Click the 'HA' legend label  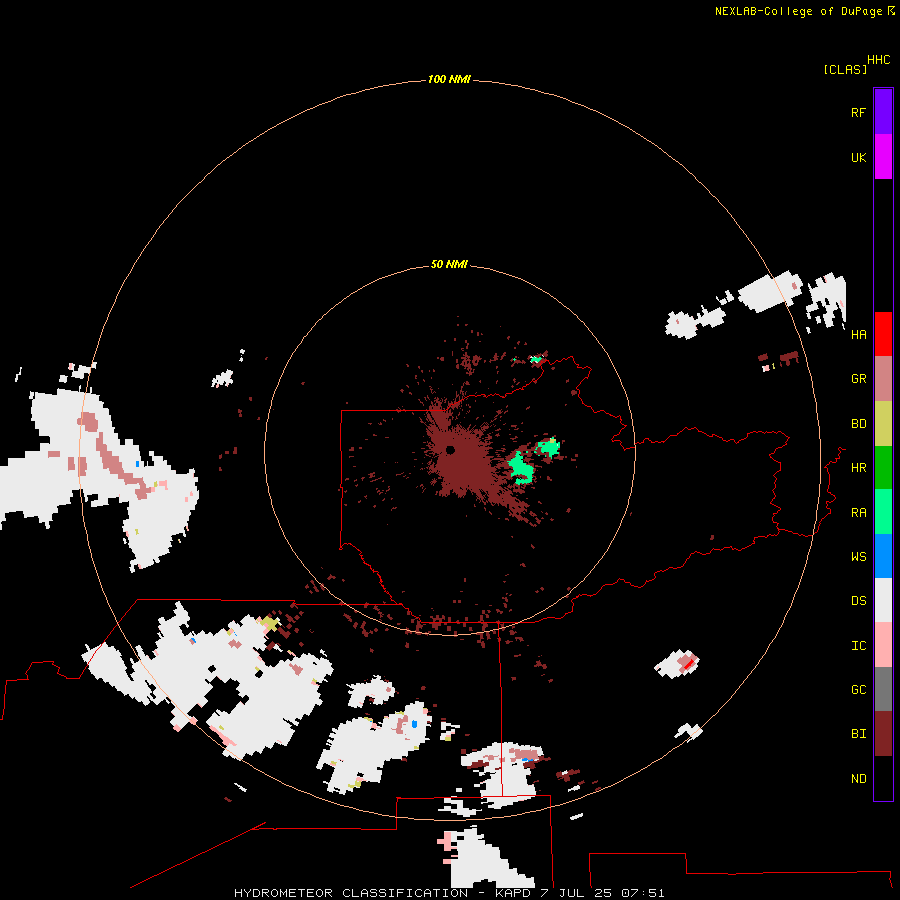click(x=858, y=334)
